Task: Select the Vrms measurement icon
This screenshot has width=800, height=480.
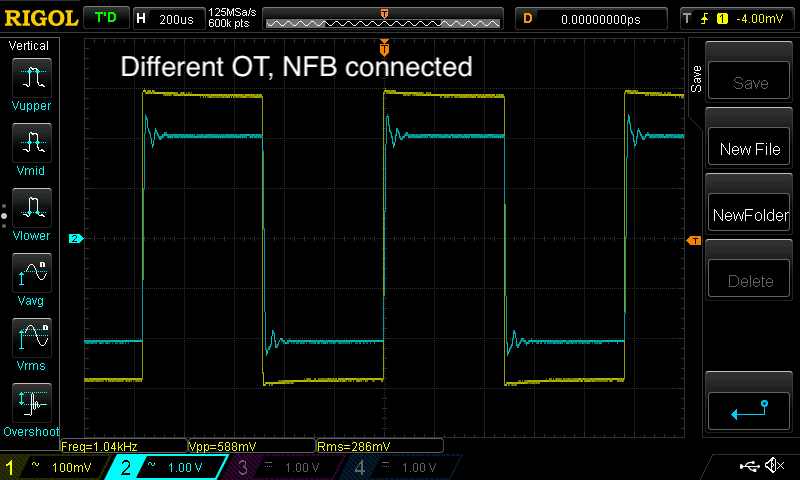Action: 32,338
